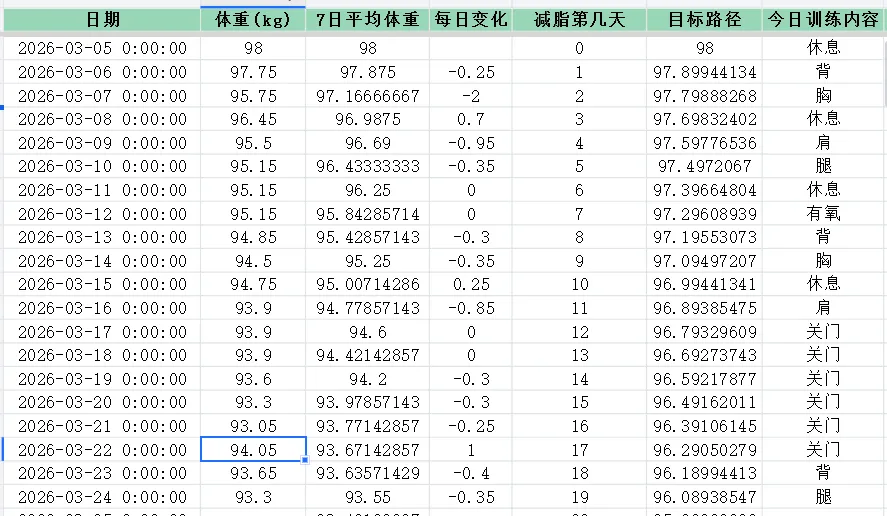The height and width of the screenshot is (516, 887).
Task: Click target path cell 97.4972067
Action: pyautogui.click(x=704, y=166)
